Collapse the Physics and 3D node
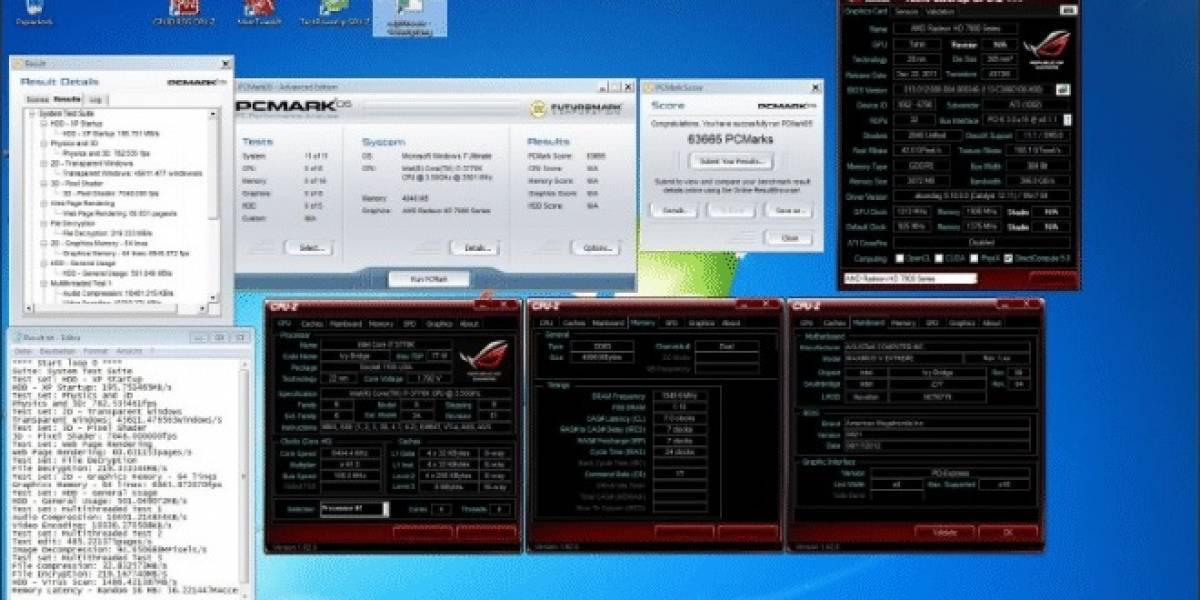The height and width of the screenshot is (600, 1200). 42,143
